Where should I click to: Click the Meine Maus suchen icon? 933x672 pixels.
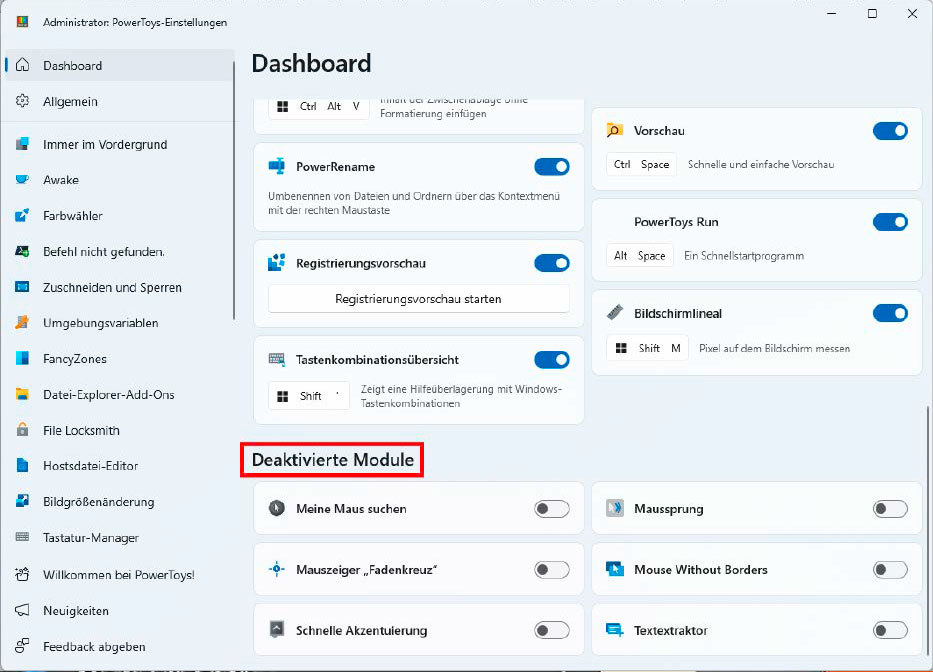point(277,508)
